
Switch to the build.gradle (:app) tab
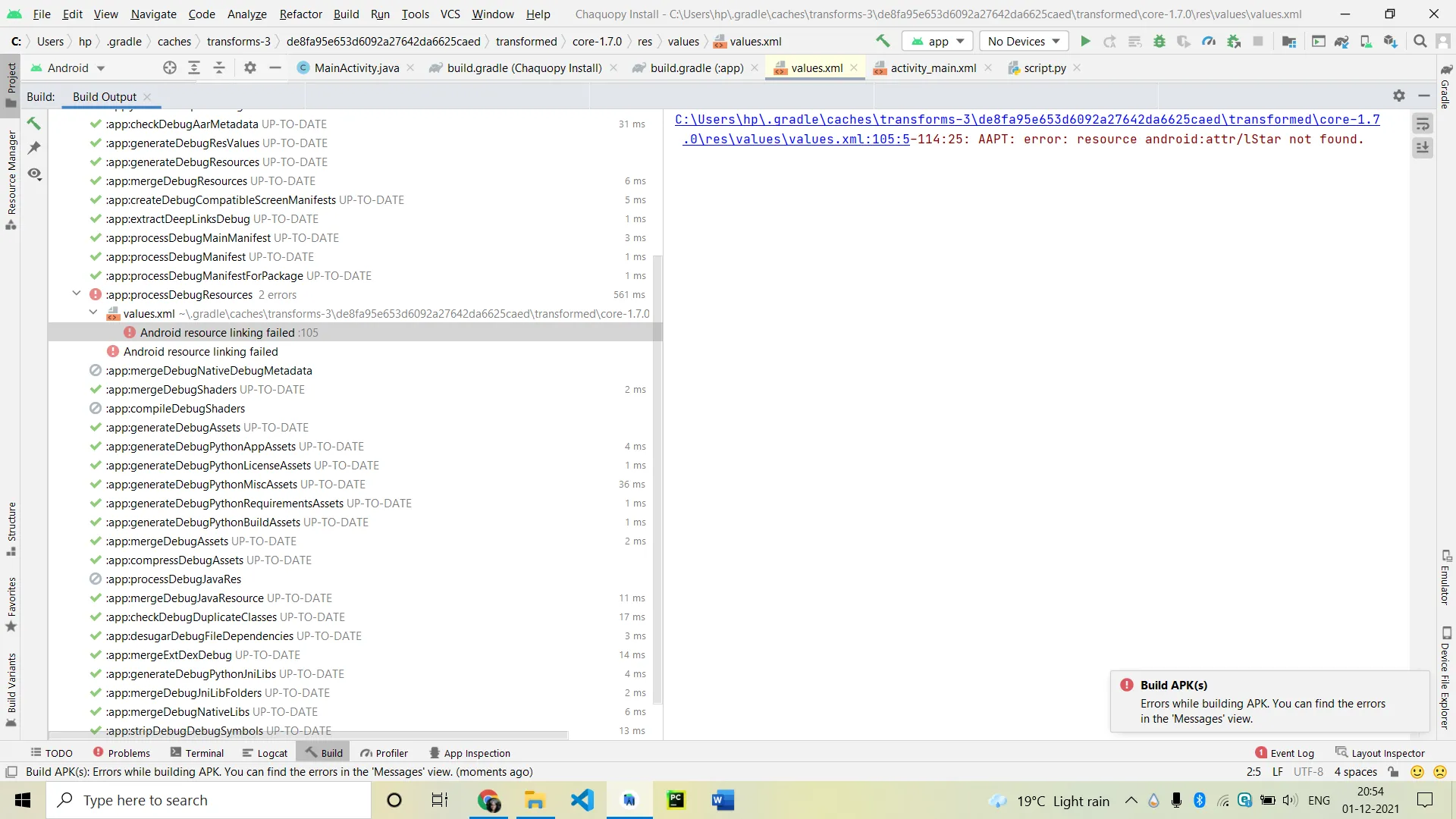click(696, 68)
